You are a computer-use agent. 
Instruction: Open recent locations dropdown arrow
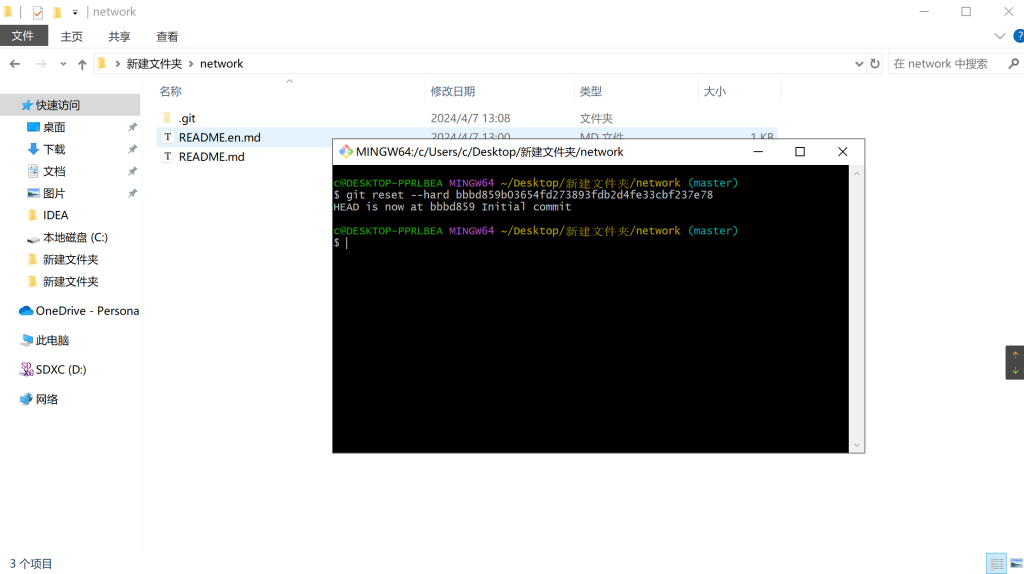tap(63, 64)
